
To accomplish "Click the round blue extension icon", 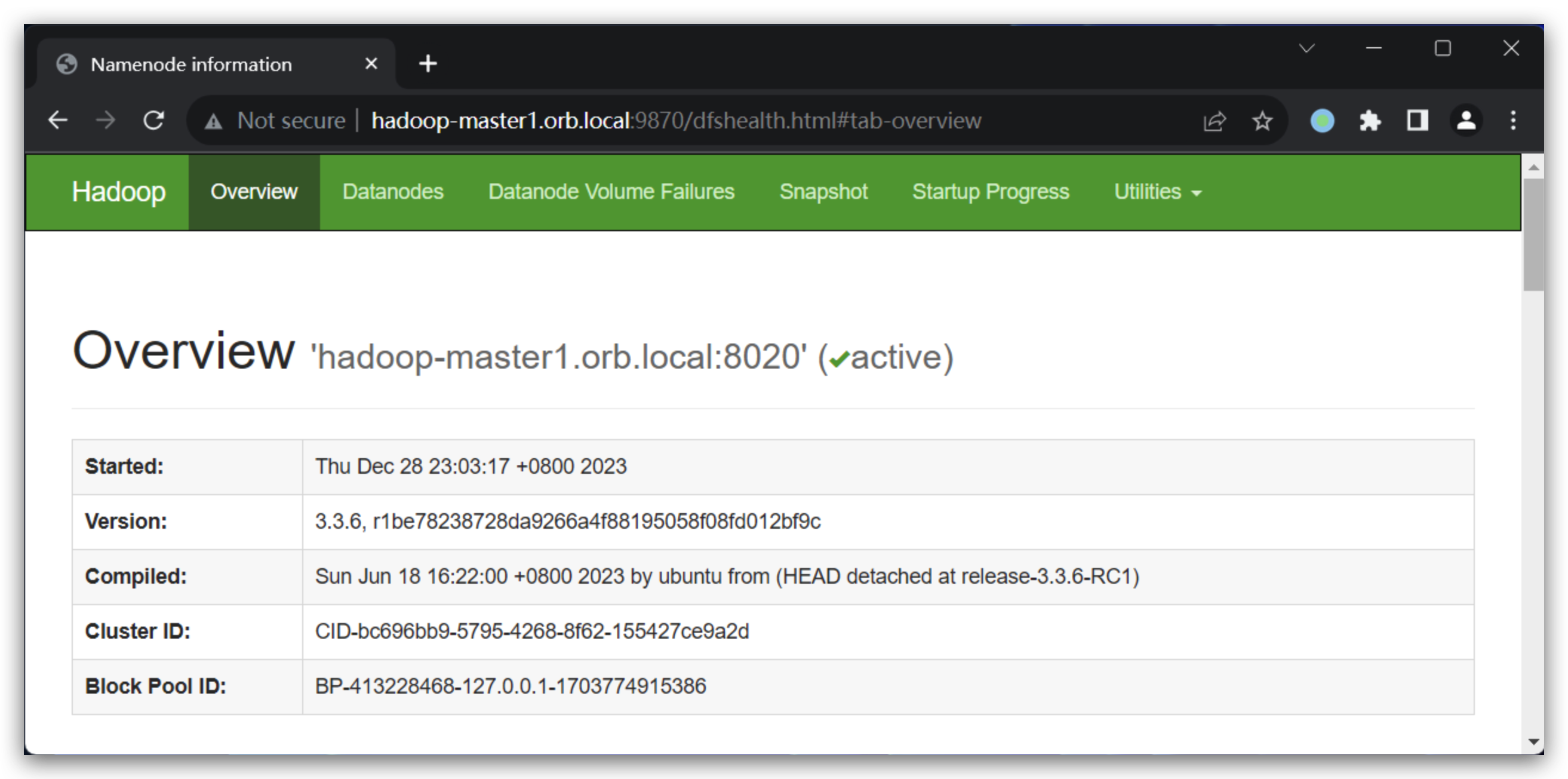I will point(1322,121).
